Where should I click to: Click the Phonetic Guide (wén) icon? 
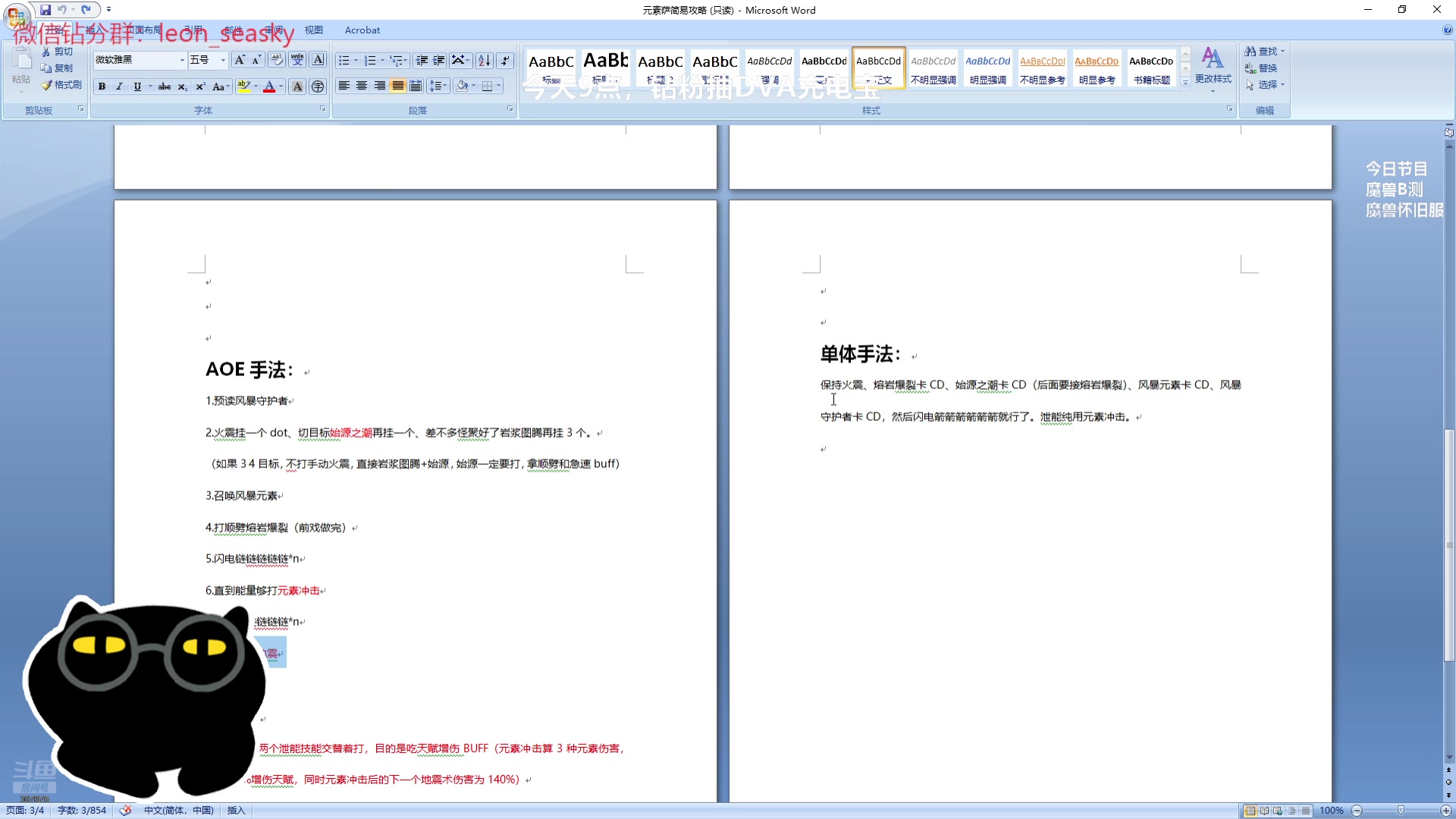point(297,60)
